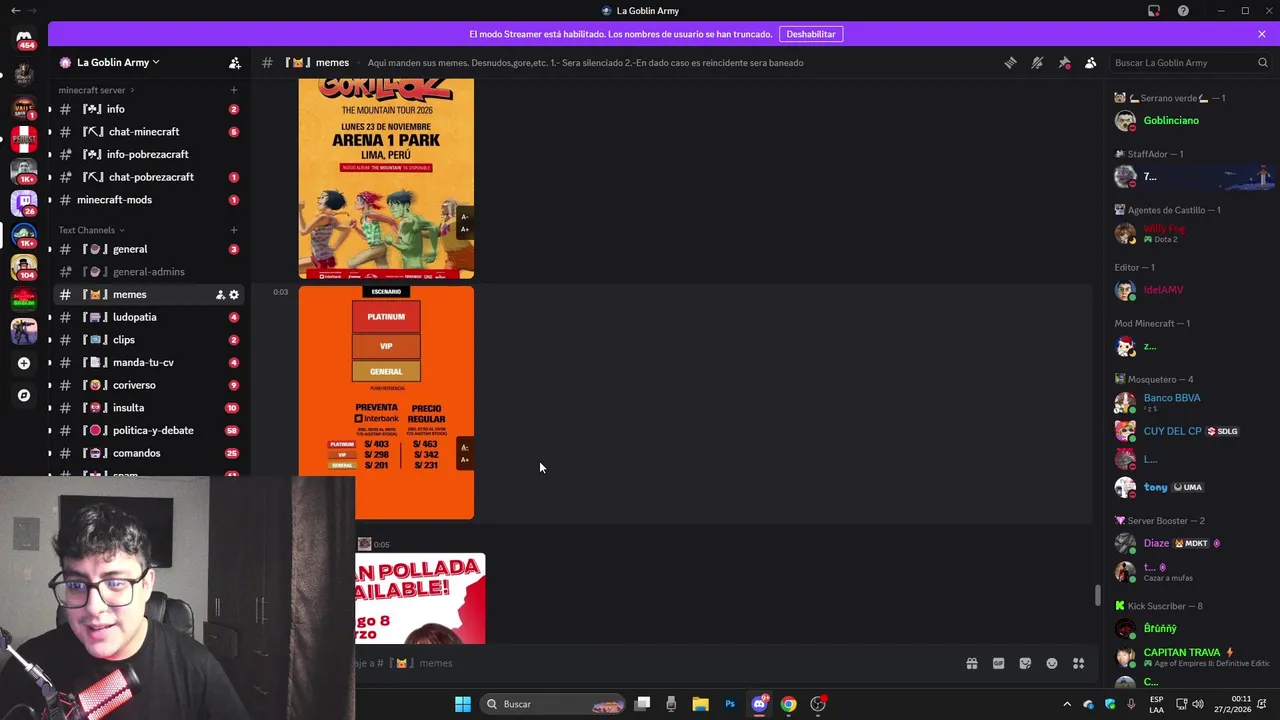Open the minecraft-mods channel

pos(148,200)
